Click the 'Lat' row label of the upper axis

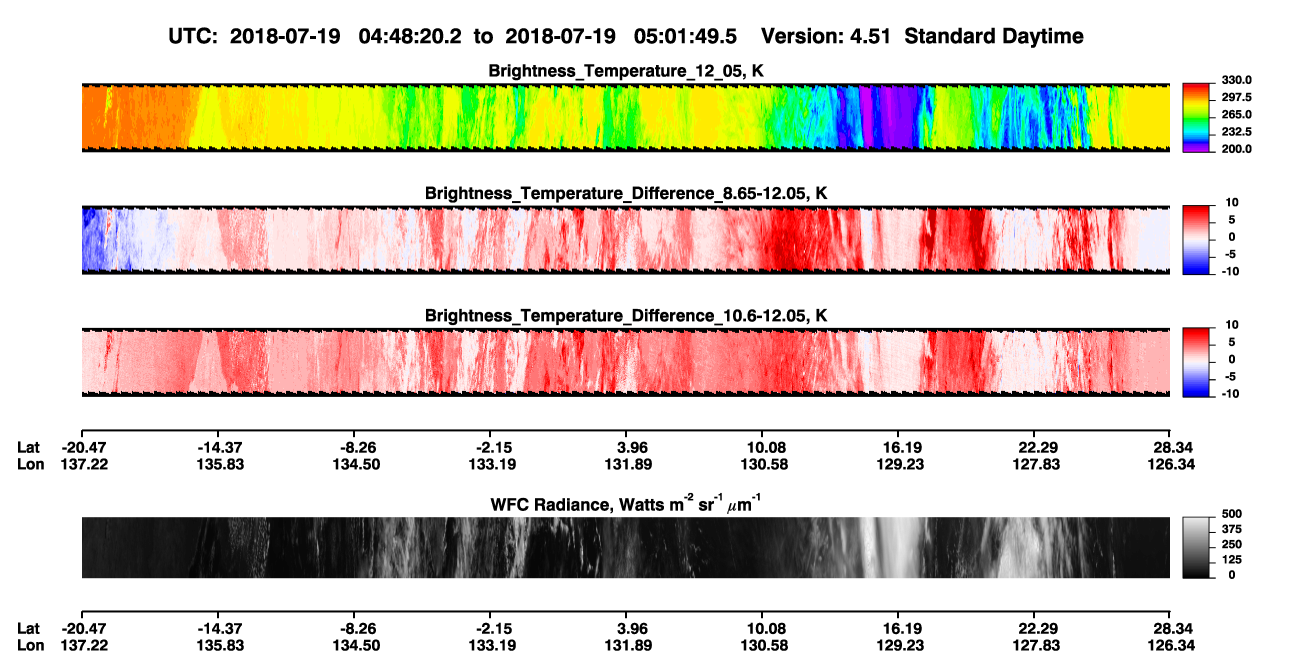(28, 447)
